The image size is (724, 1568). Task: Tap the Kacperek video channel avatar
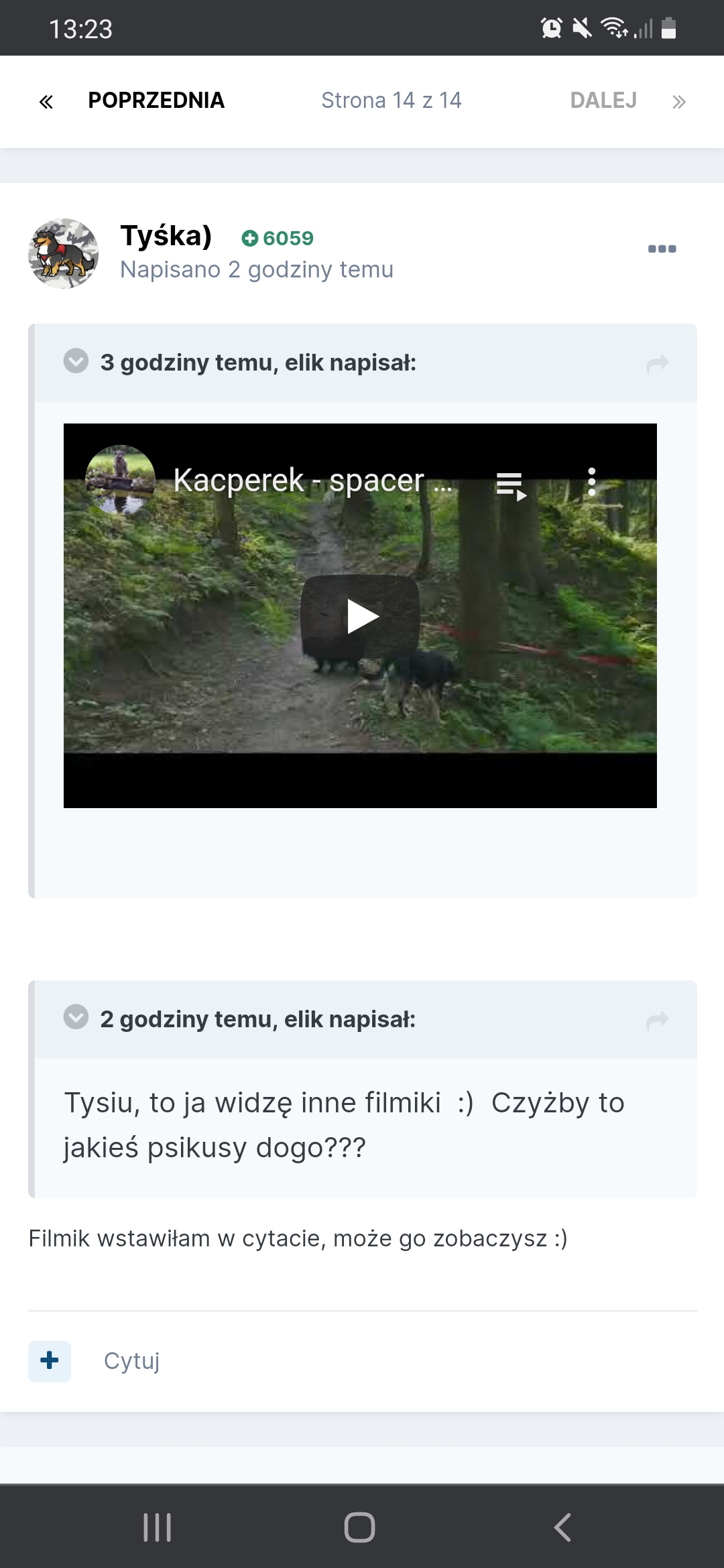[x=121, y=480]
